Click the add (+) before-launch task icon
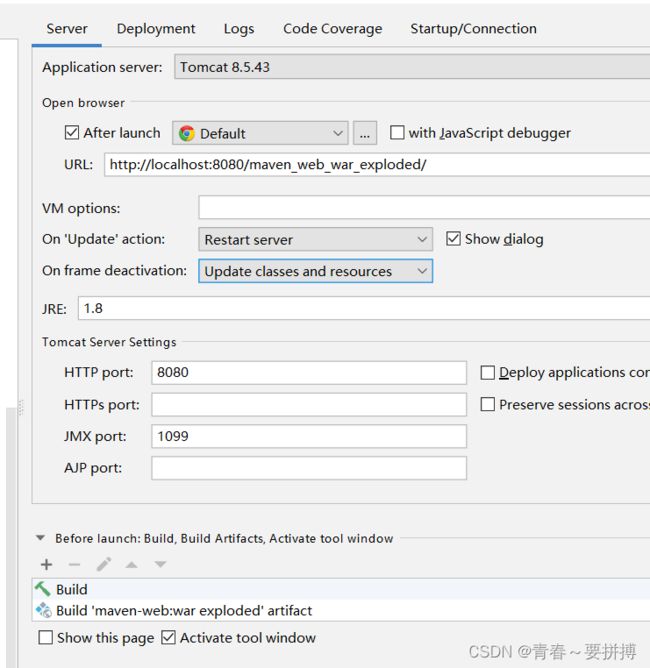This screenshot has width=650, height=668. (x=46, y=564)
